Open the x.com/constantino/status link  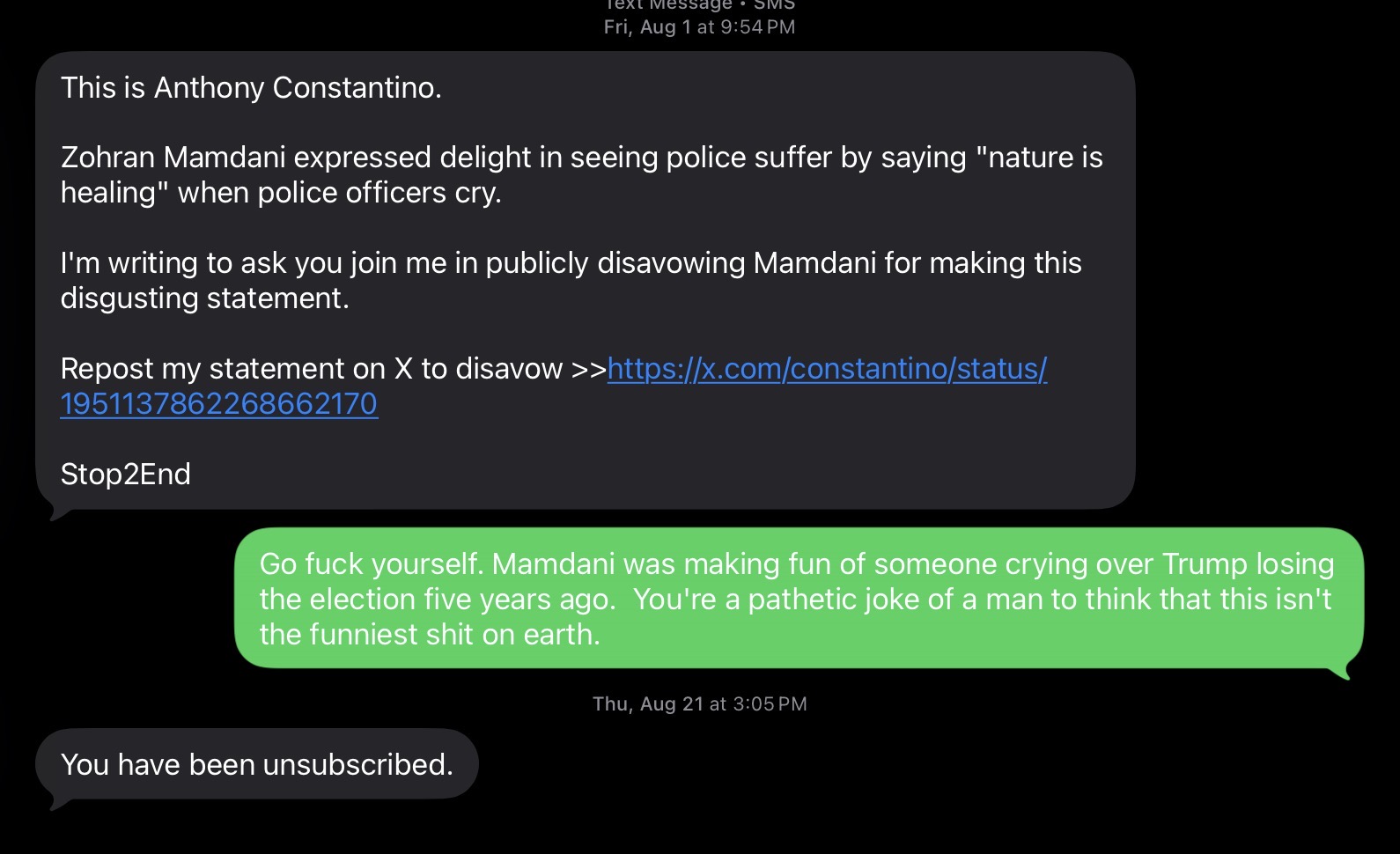[x=826, y=369]
